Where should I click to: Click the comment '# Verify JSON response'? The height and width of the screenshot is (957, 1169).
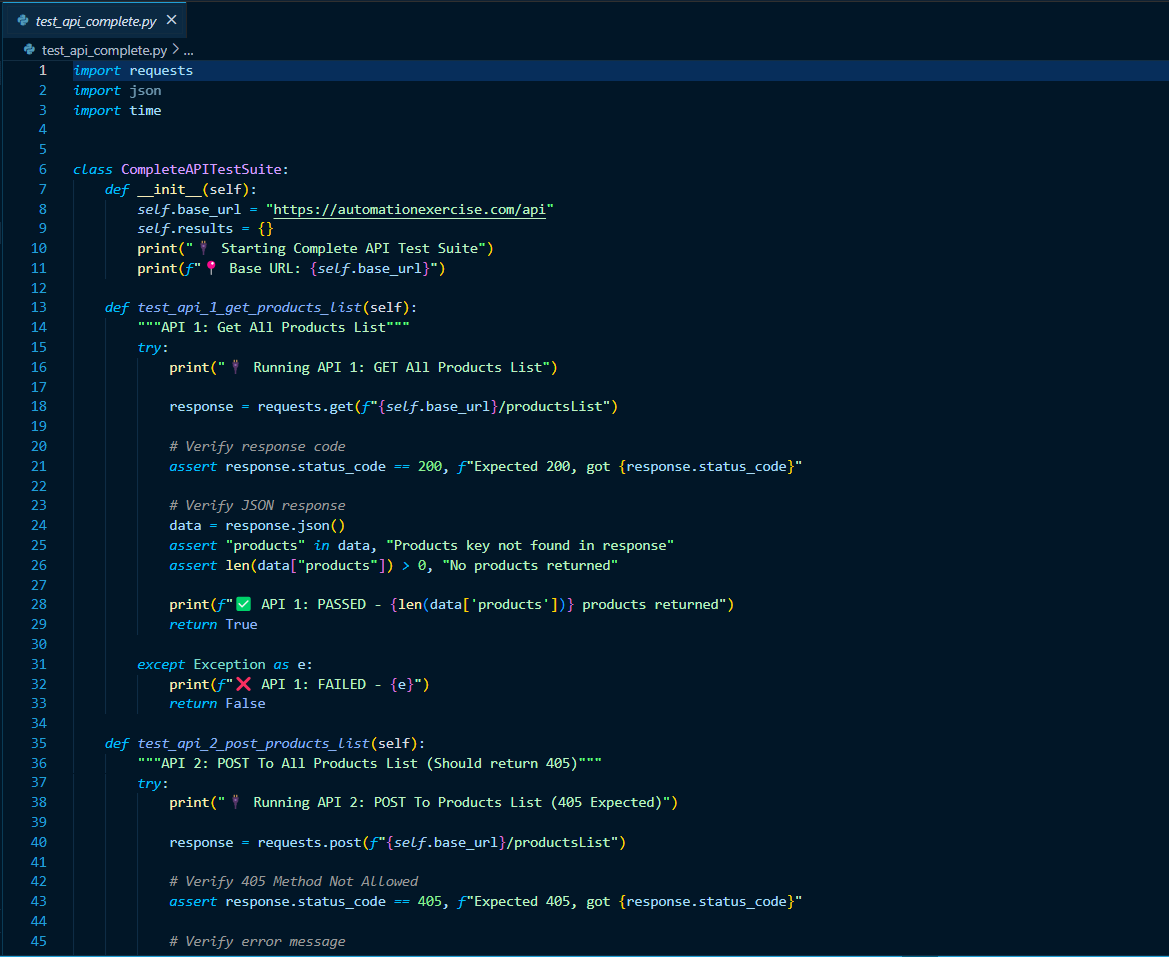257,505
